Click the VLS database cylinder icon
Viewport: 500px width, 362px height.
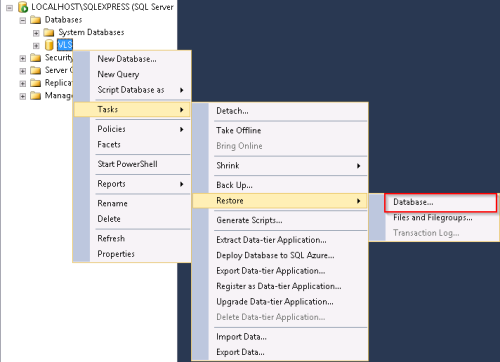click(49, 45)
